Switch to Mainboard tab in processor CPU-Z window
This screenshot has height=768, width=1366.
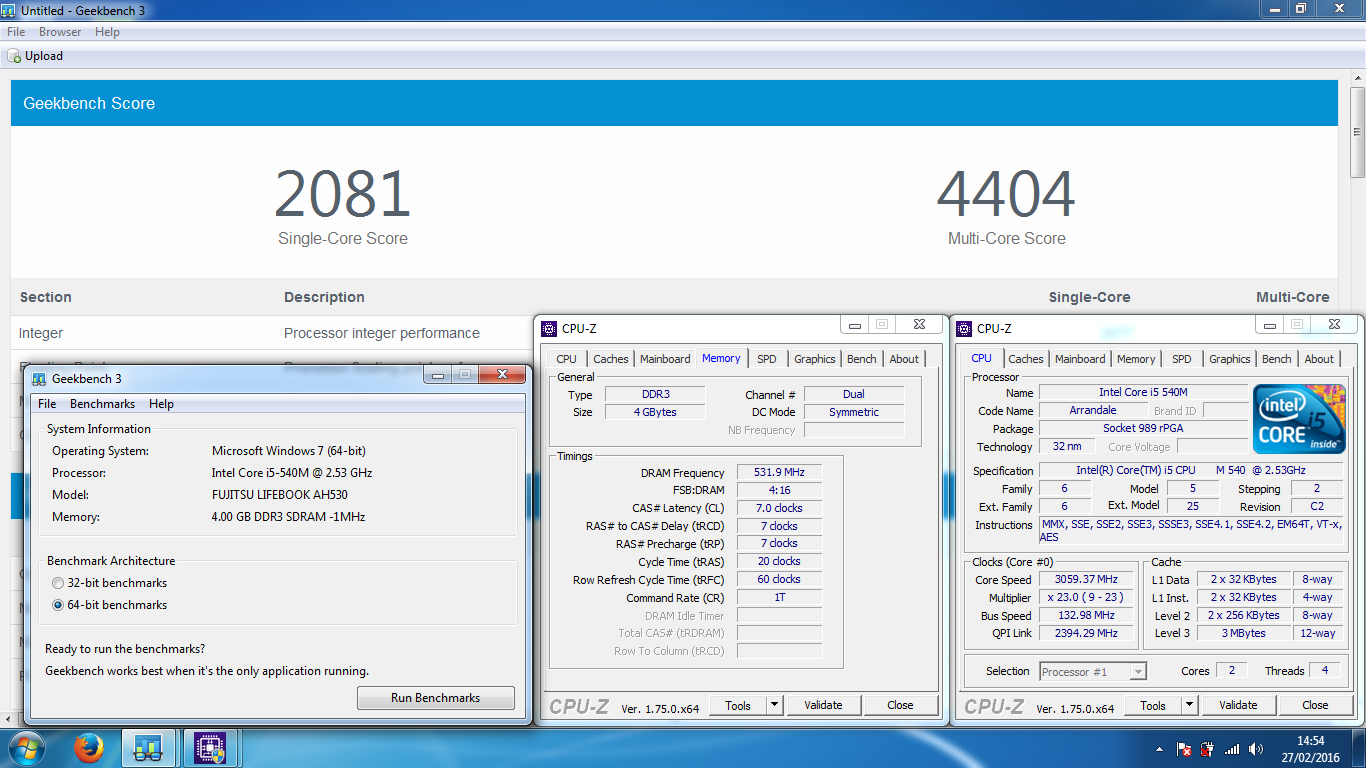coord(1080,359)
